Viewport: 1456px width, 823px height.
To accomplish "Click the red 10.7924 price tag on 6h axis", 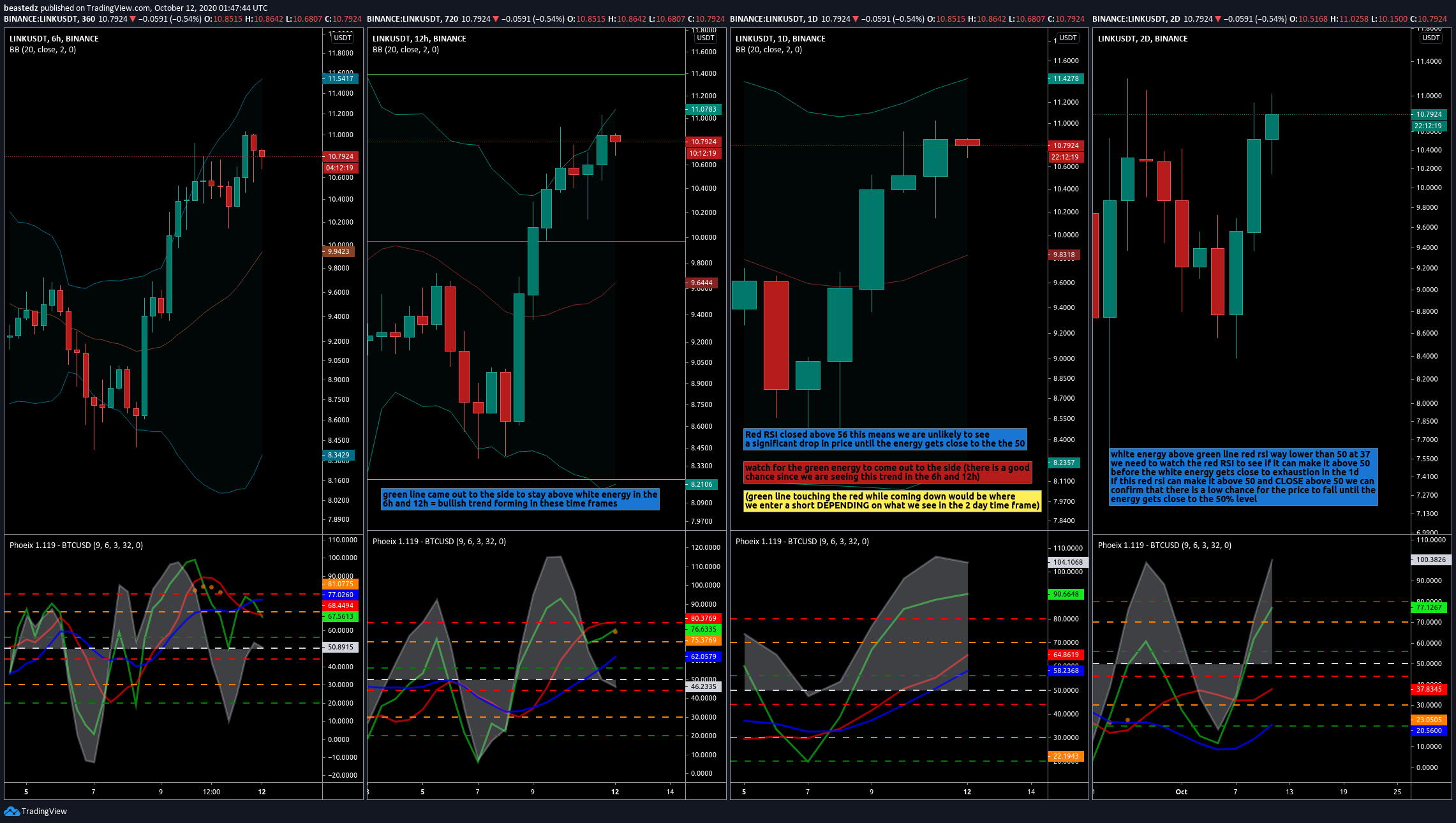I will 341,156.
